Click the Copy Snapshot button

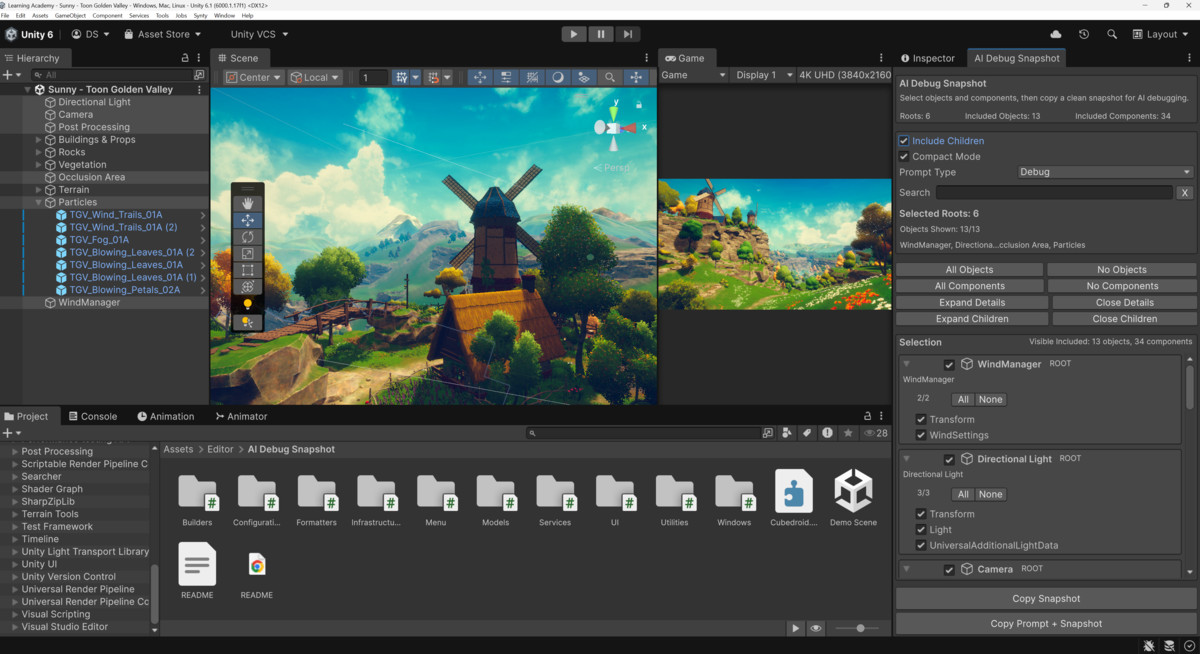[x=1046, y=599]
